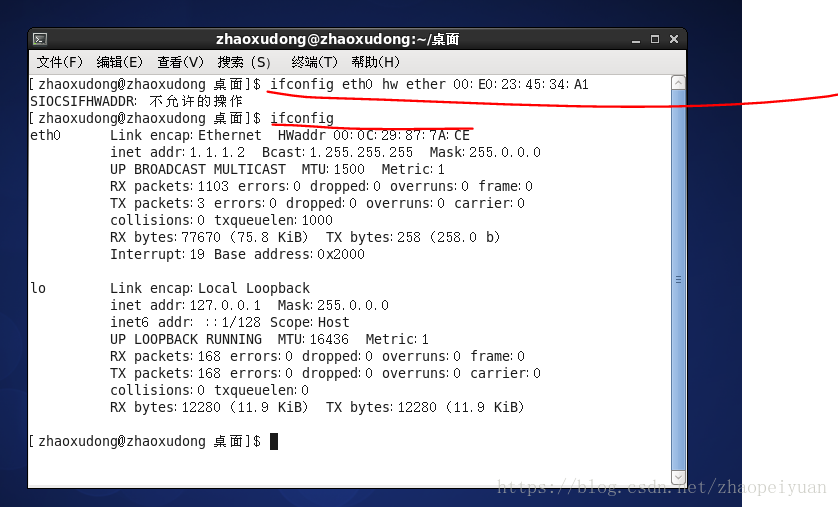
Task: Click MTU:16436 text
Action: coord(313,339)
